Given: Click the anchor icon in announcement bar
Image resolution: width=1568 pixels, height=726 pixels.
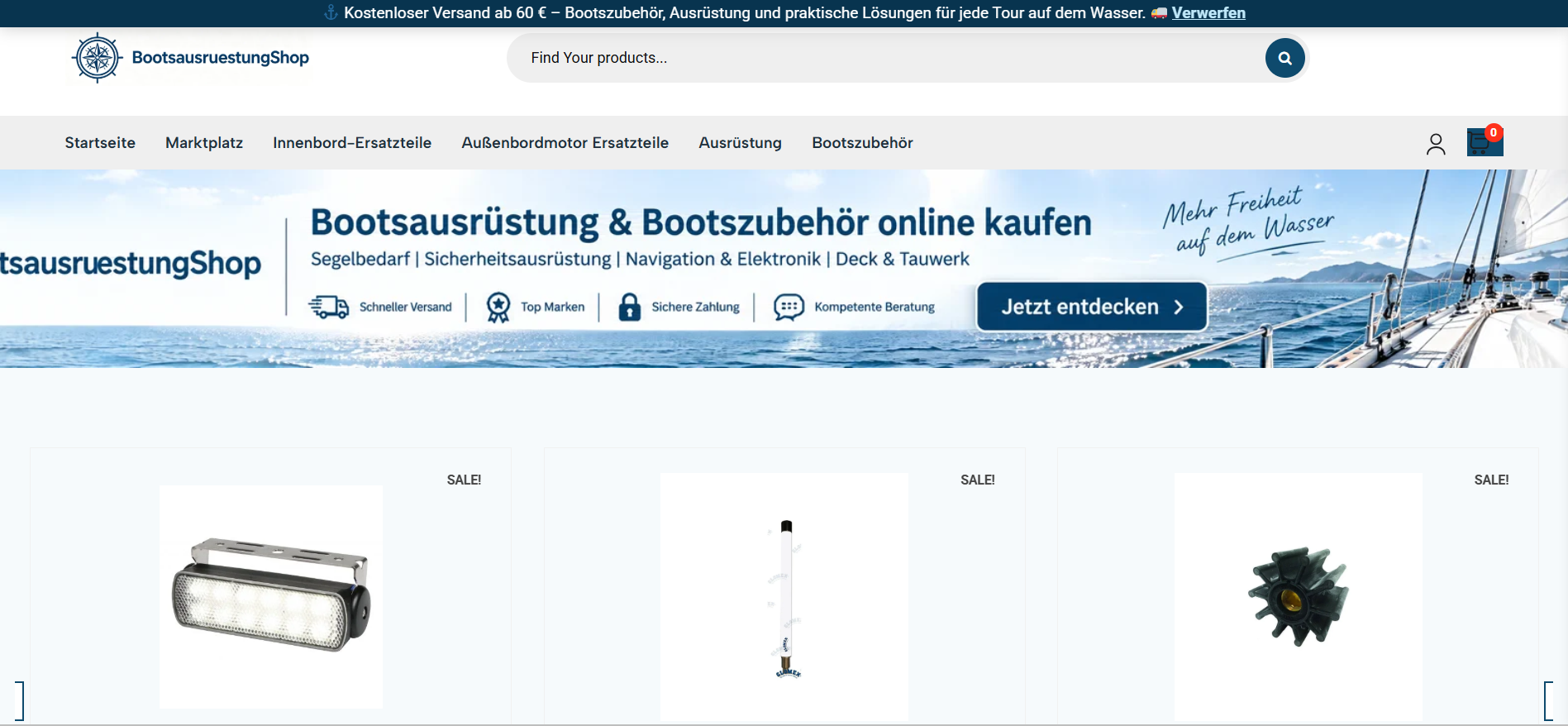Looking at the screenshot, I should coord(331,12).
